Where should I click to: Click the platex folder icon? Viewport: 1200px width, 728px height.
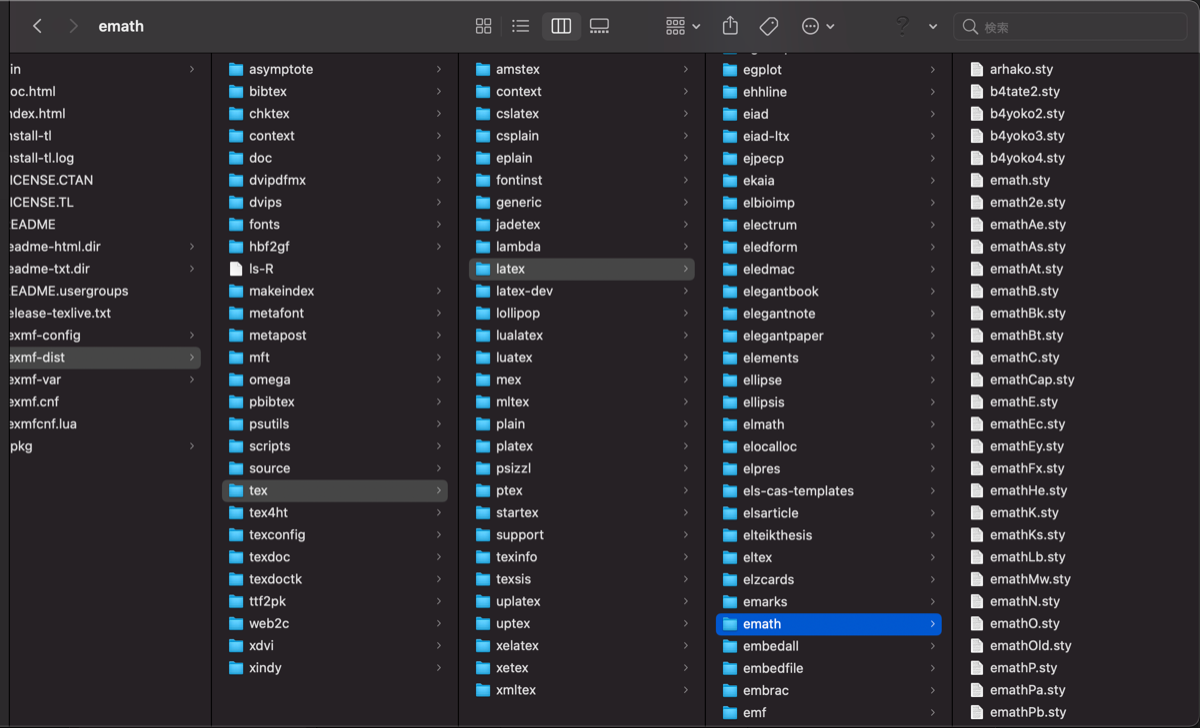point(483,446)
